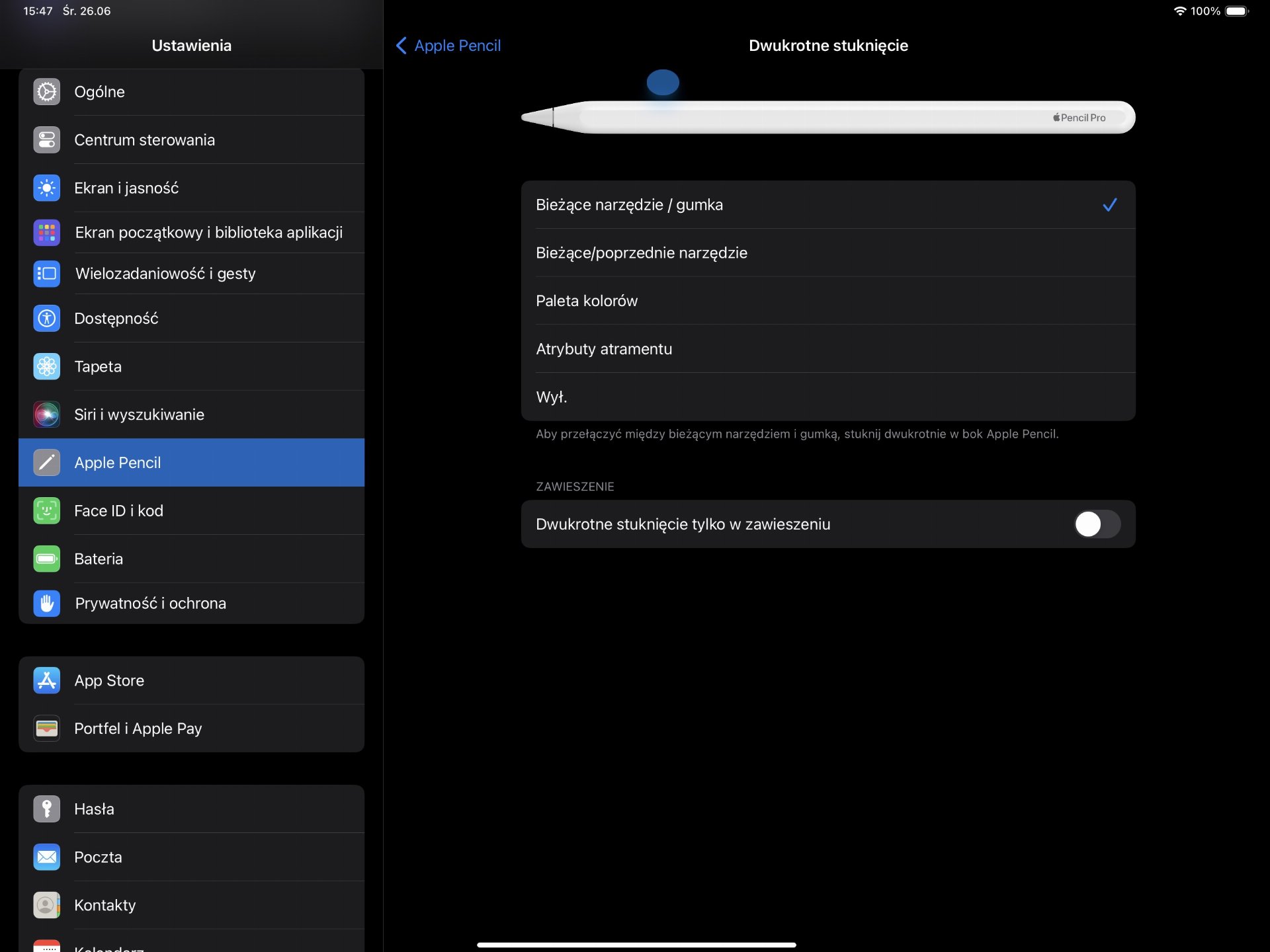
Task: Tap Ustawienia sidebar title
Action: pos(192,46)
